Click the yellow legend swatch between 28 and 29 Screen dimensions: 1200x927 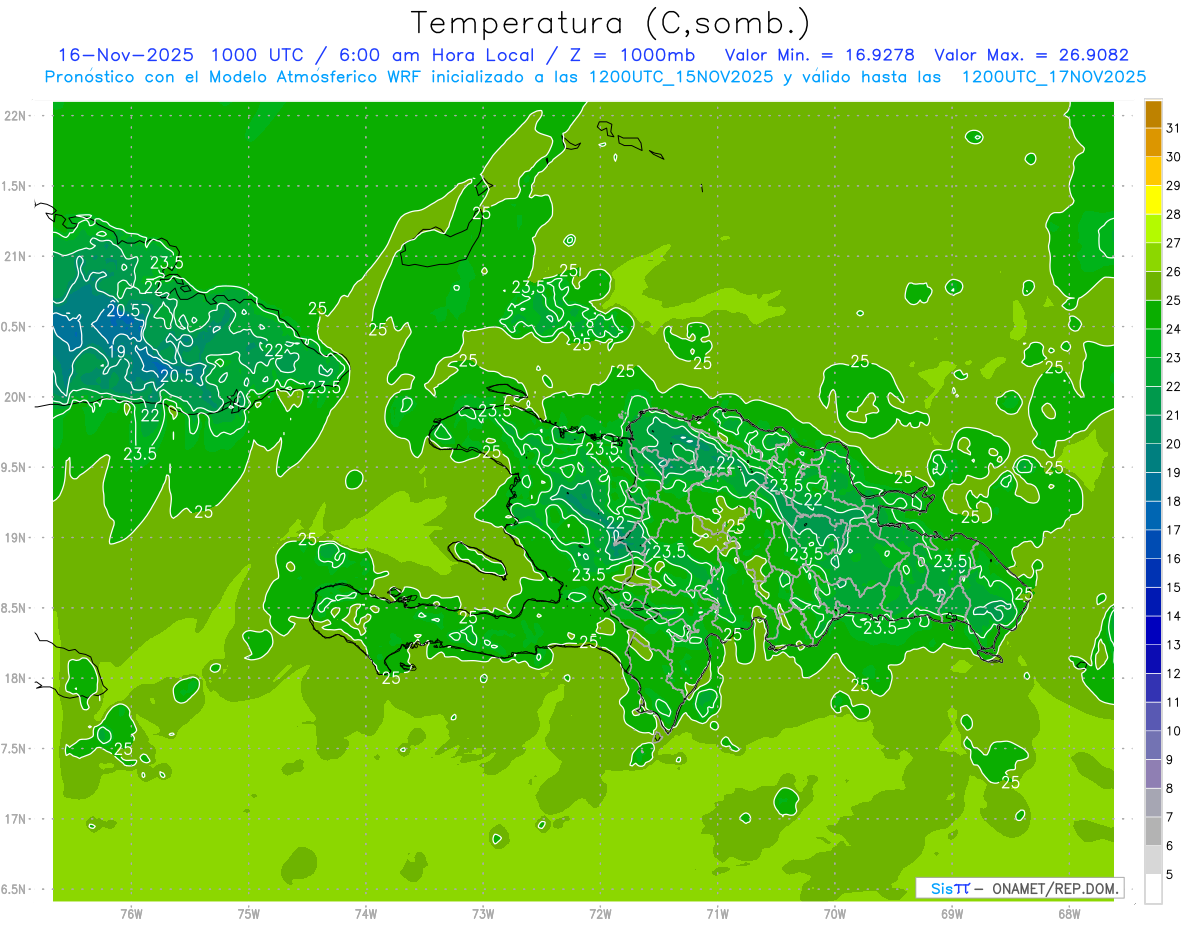tap(1153, 200)
